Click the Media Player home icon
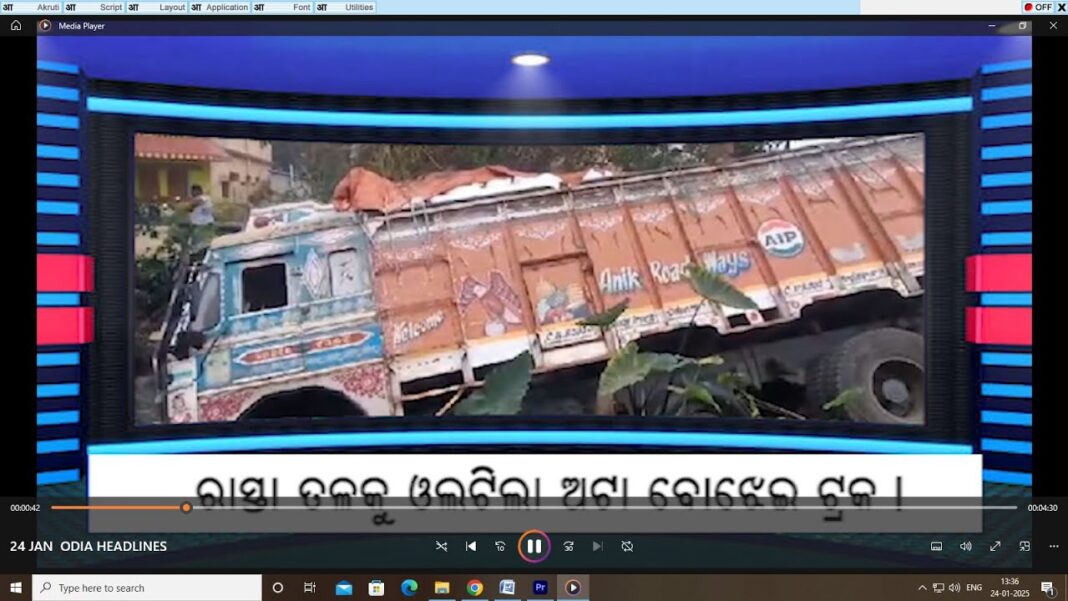Screen dimensions: 1068x601 (x=16, y=26)
